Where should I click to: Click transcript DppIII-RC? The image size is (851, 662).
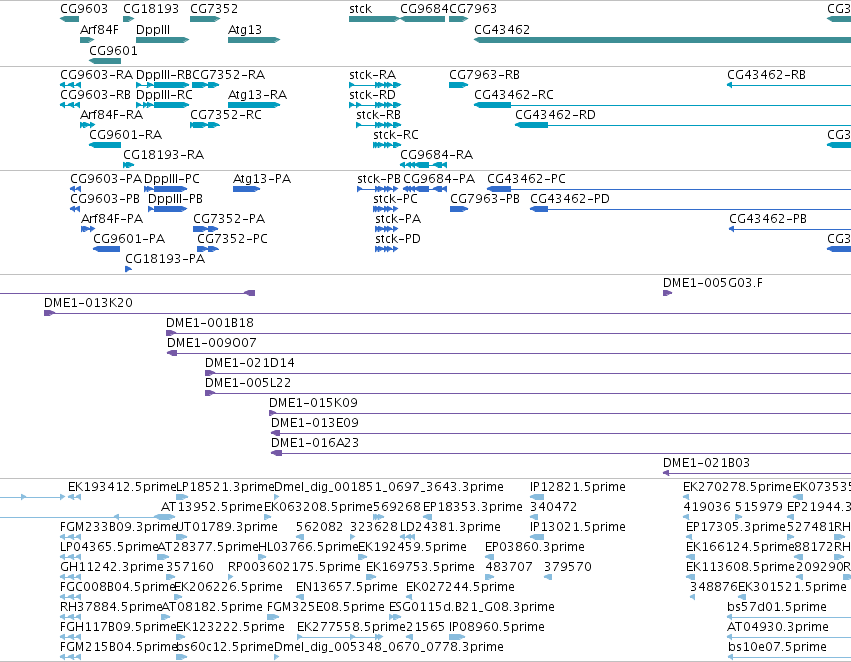click(x=162, y=105)
